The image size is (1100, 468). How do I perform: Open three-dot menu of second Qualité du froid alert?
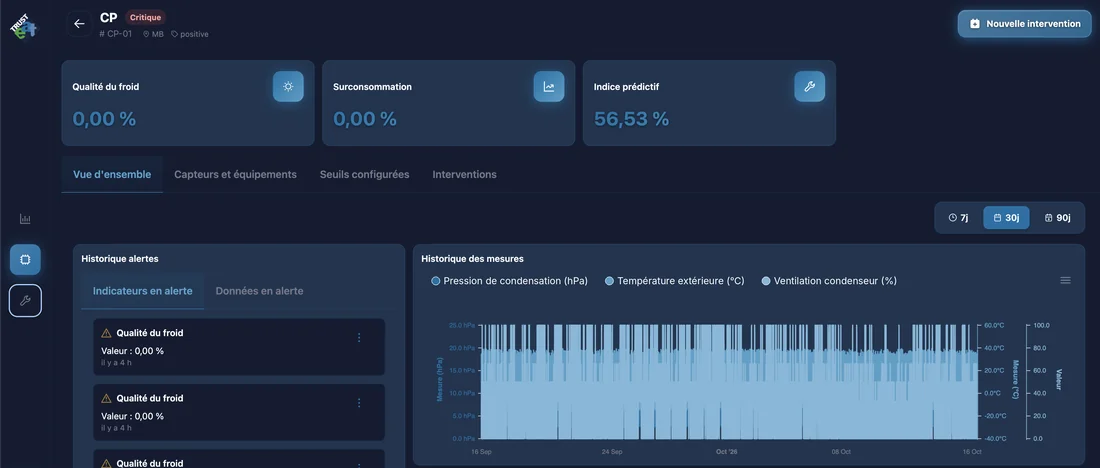tap(359, 403)
